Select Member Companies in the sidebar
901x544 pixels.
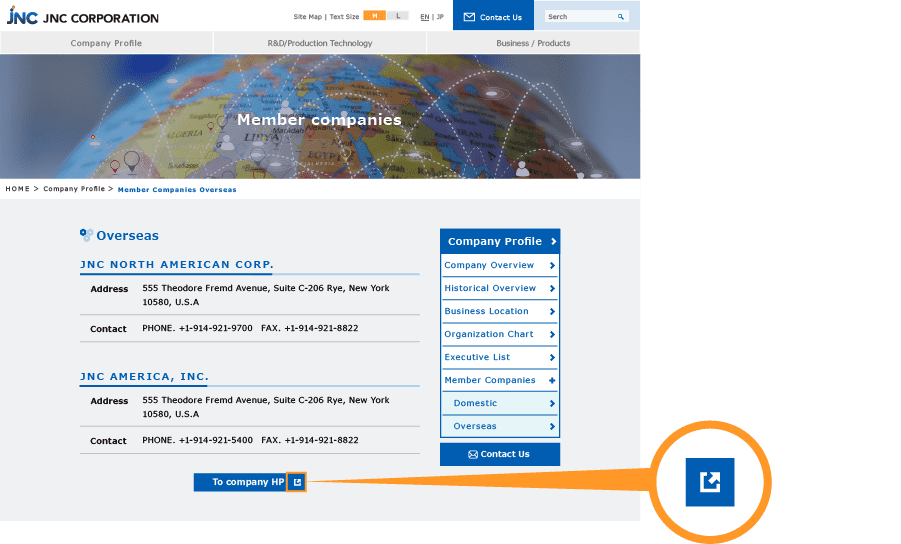(500, 380)
